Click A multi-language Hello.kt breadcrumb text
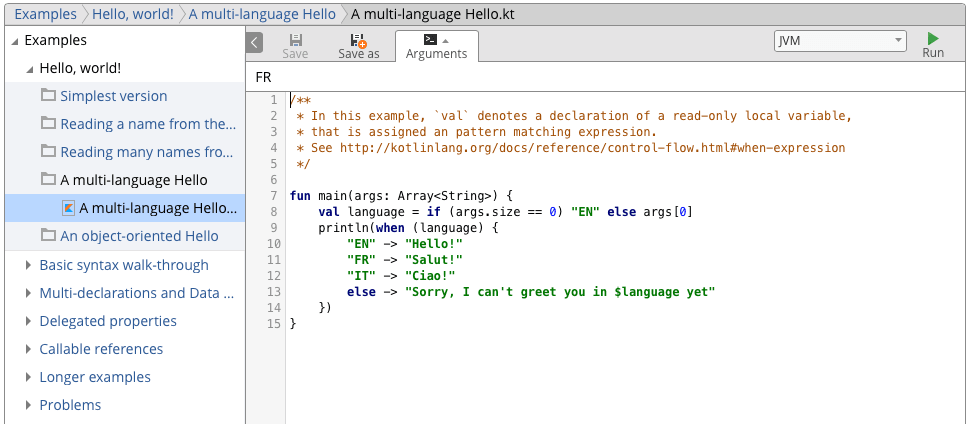This screenshot has width=970, height=424. [433, 14]
